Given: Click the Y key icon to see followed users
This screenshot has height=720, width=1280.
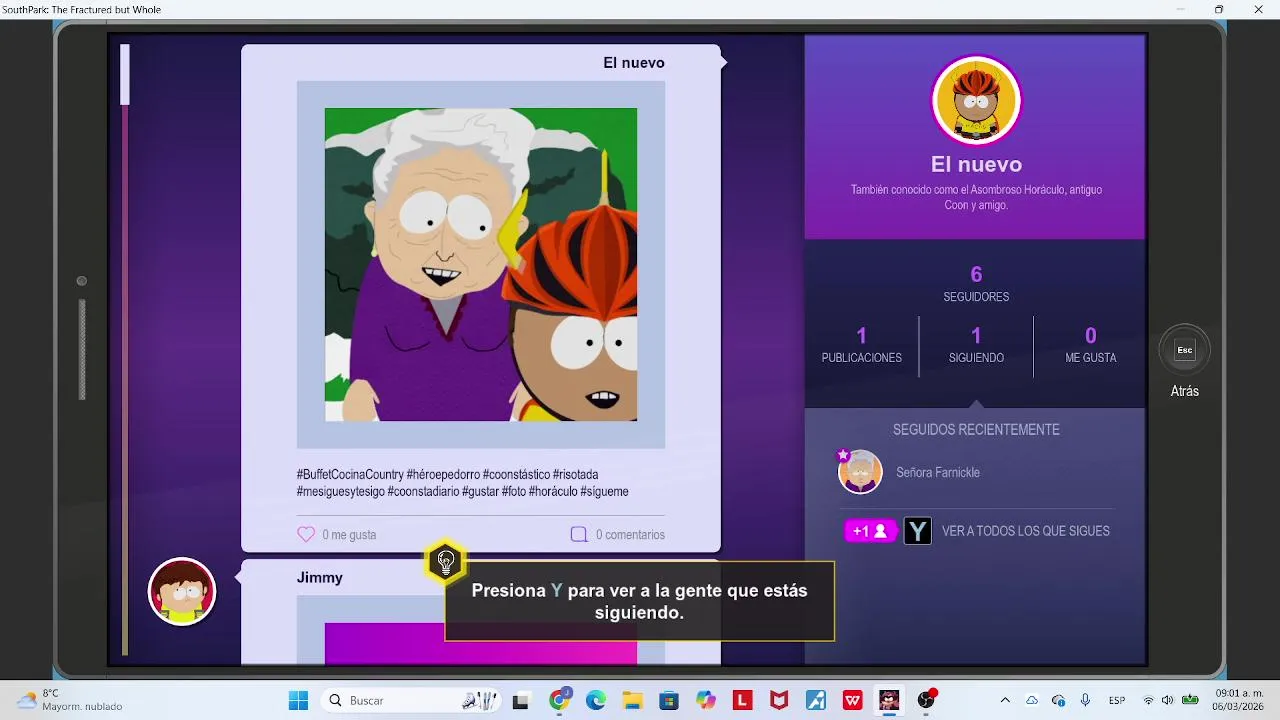Looking at the screenshot, I should tap(917, 531).
